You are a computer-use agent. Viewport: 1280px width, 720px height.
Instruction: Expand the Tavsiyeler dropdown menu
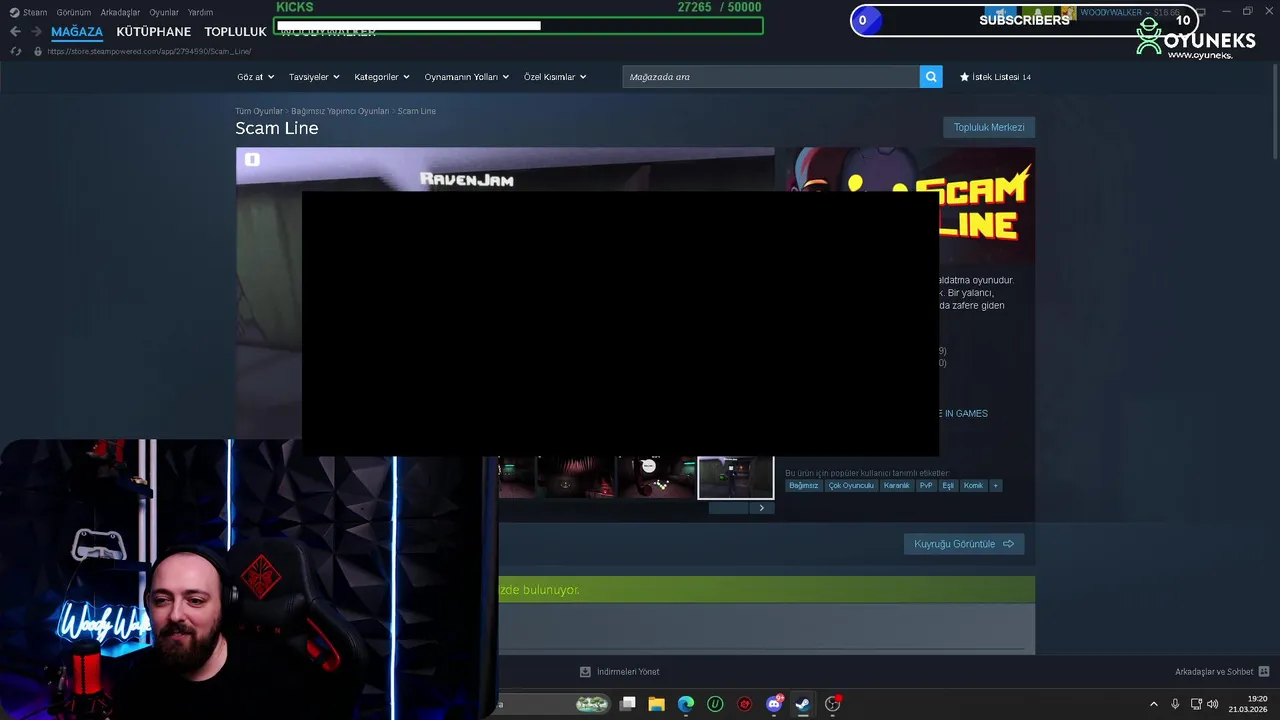click(314, 77)
